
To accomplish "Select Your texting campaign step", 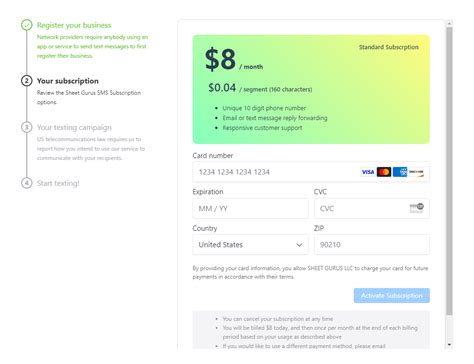I will (74, 128).
